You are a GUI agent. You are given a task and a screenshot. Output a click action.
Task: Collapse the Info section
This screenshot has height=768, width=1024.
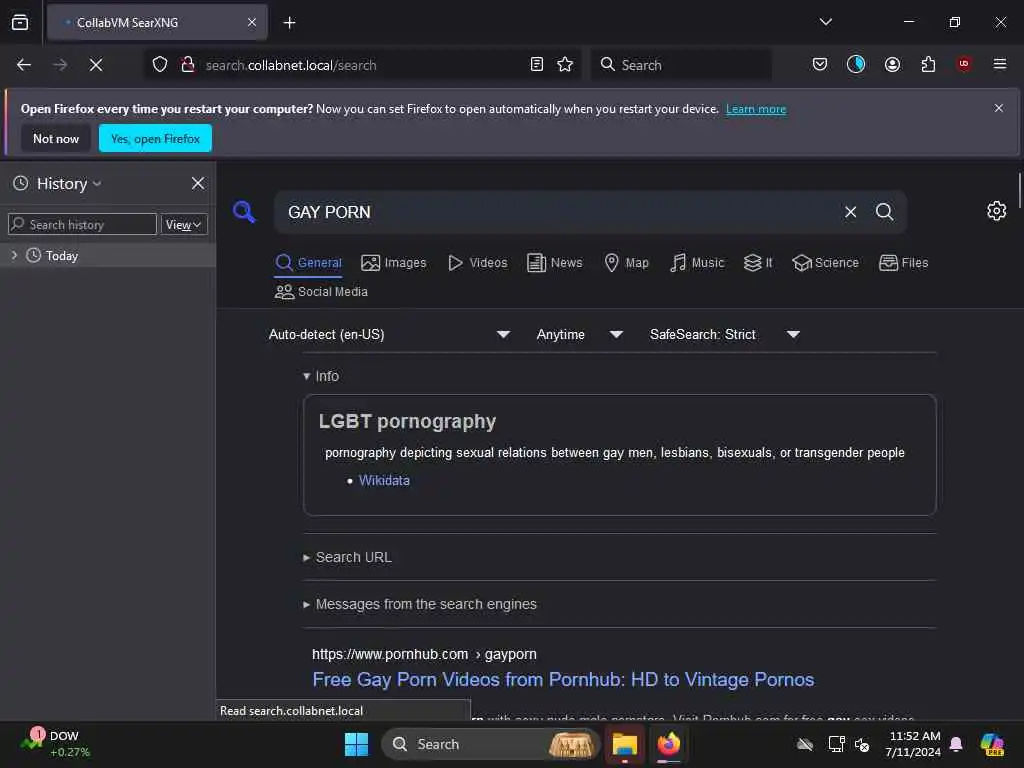(321, 376)
